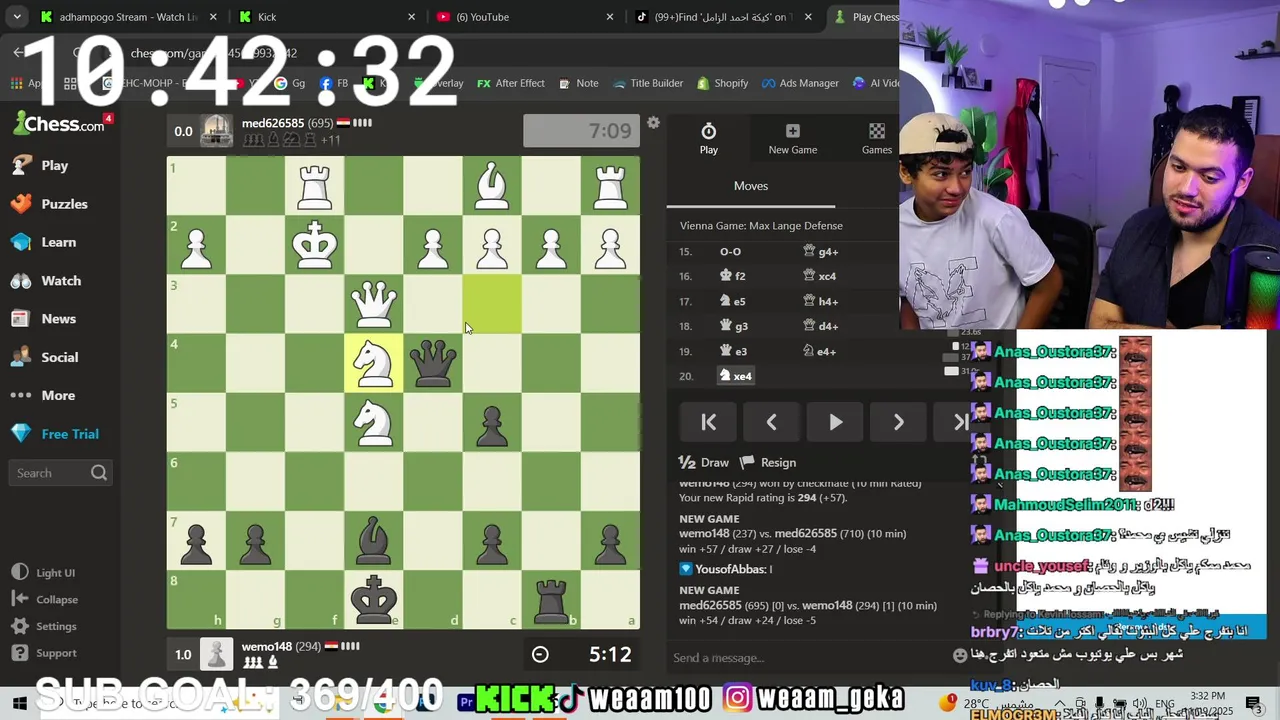Open News in the sidebar
The width and height of the screenshot is (1280, 720).
(44, 319)
